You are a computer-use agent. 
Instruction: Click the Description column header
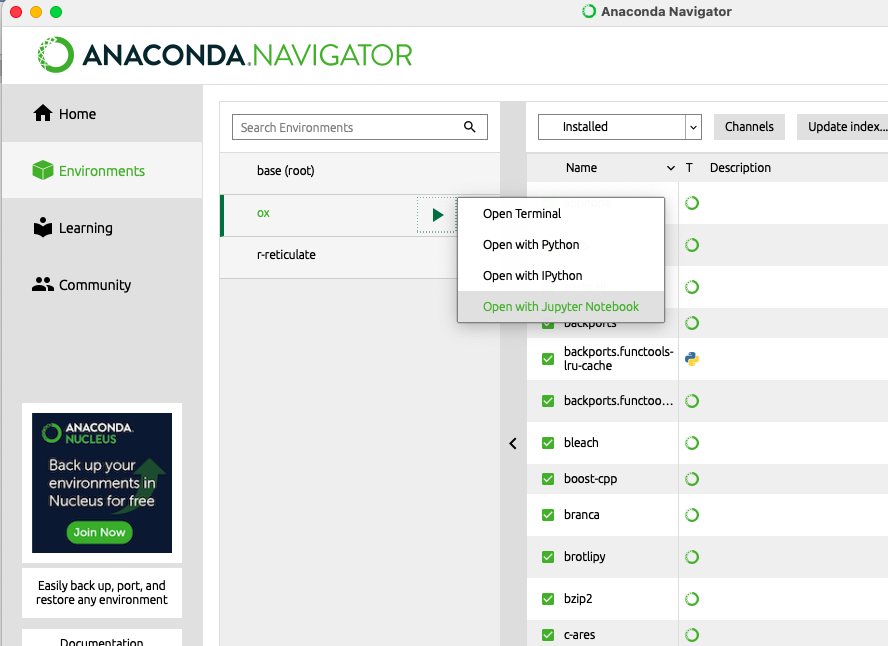pyautogui.click(x=740, y=168)
